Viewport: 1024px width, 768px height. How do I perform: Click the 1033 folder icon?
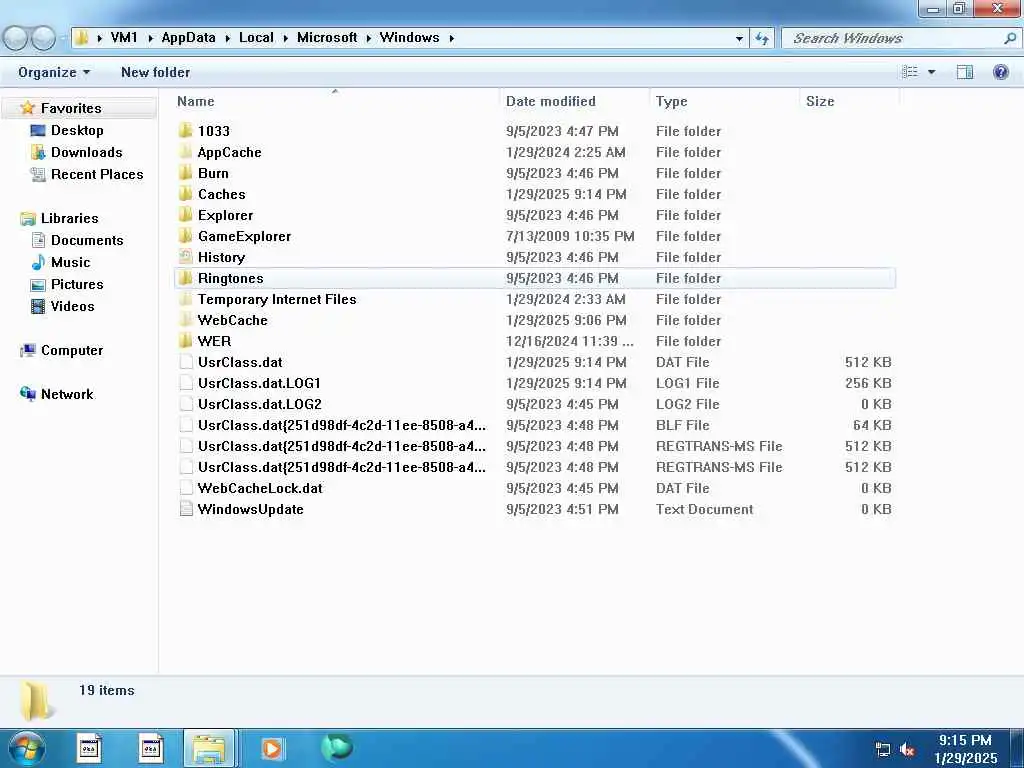[186, 130]
